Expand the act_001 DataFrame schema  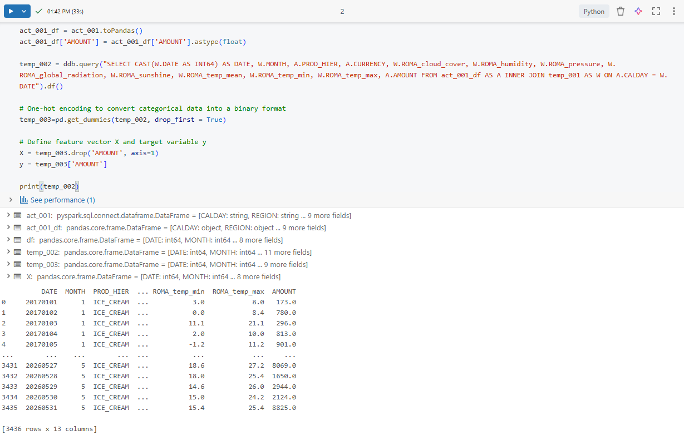coord(9,216)
